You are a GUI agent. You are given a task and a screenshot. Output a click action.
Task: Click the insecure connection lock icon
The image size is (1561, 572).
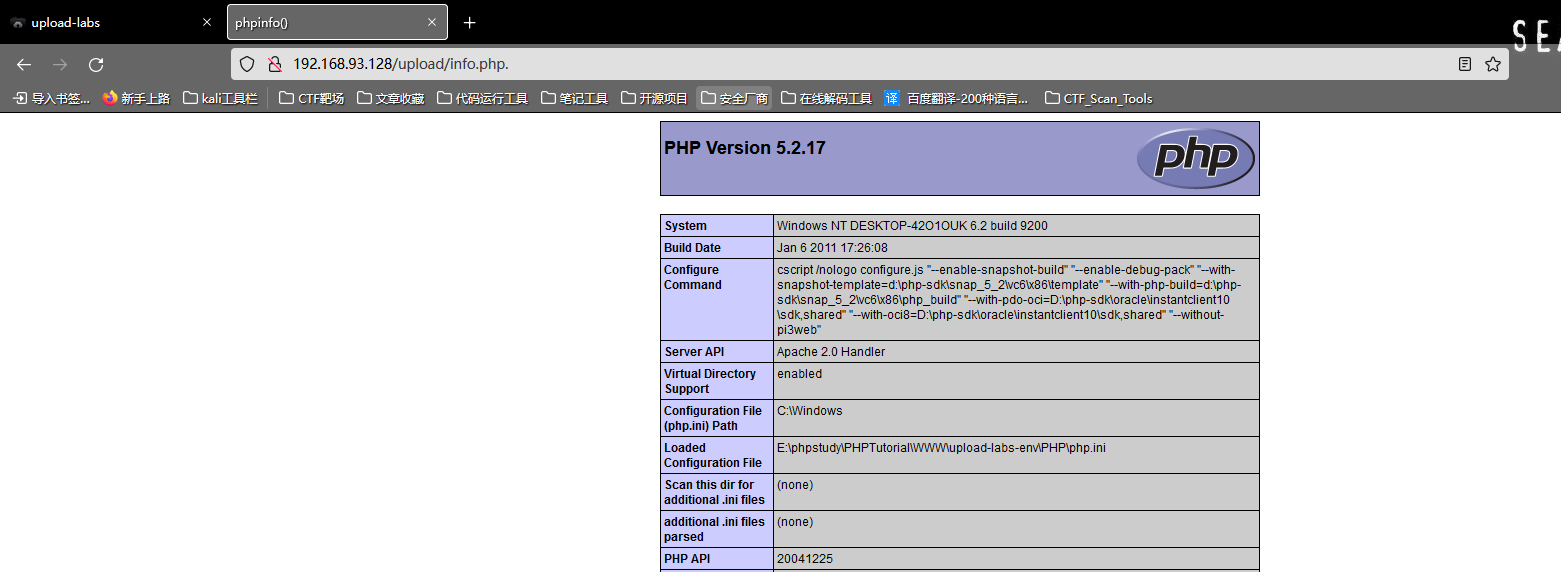click(273, 64)
